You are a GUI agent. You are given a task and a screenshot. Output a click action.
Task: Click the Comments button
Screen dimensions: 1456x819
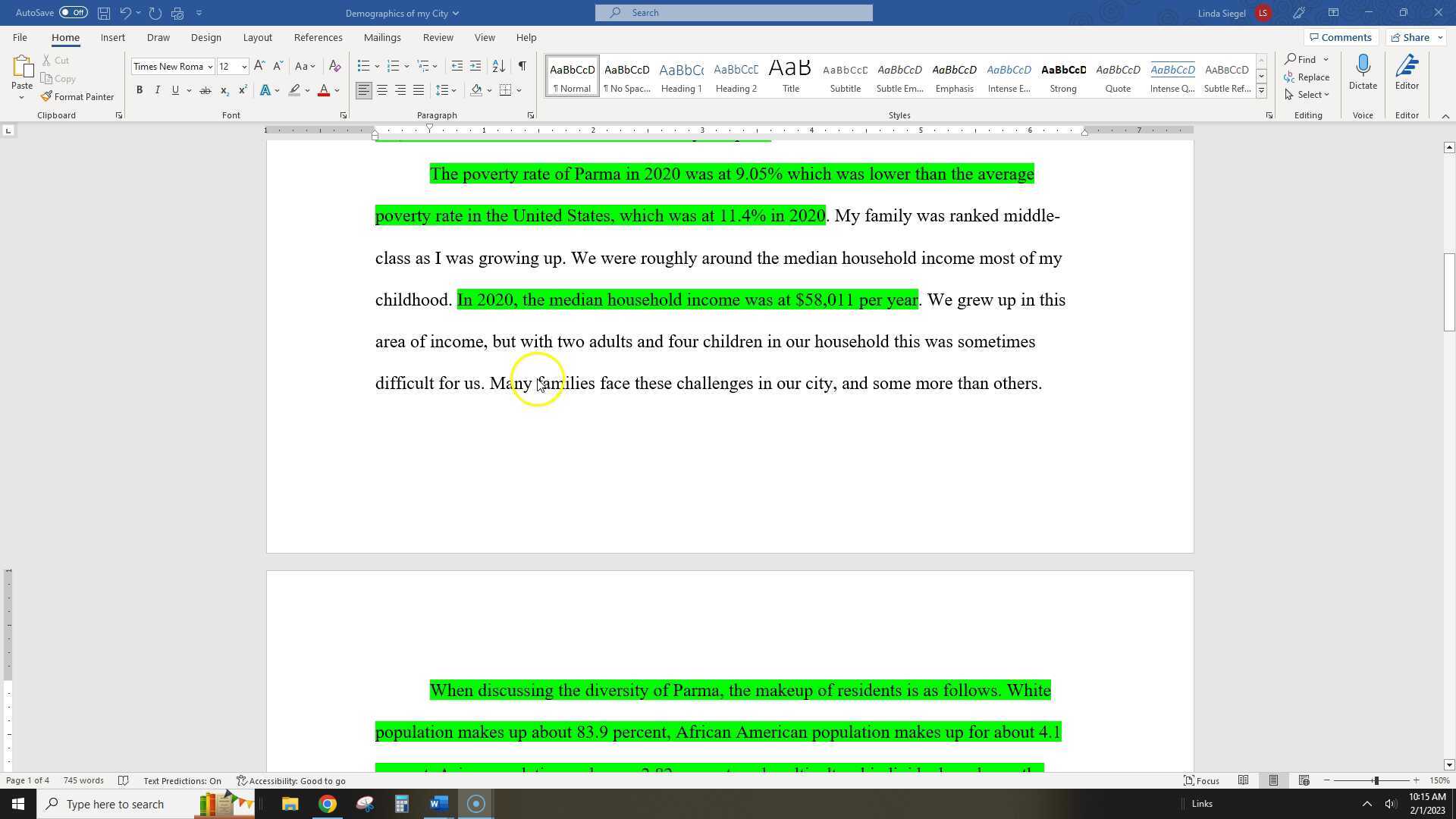pyautogui.click(x=1339, y=37)
